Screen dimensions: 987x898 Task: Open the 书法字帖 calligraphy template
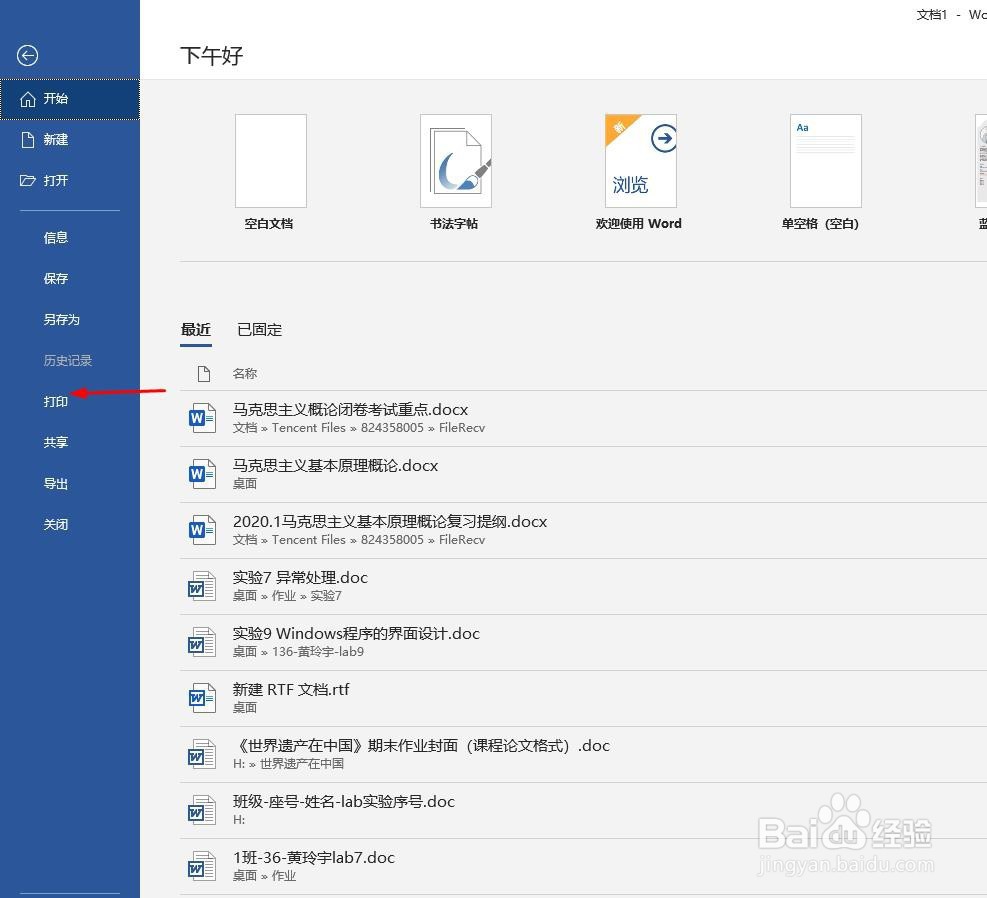[455, 172]
